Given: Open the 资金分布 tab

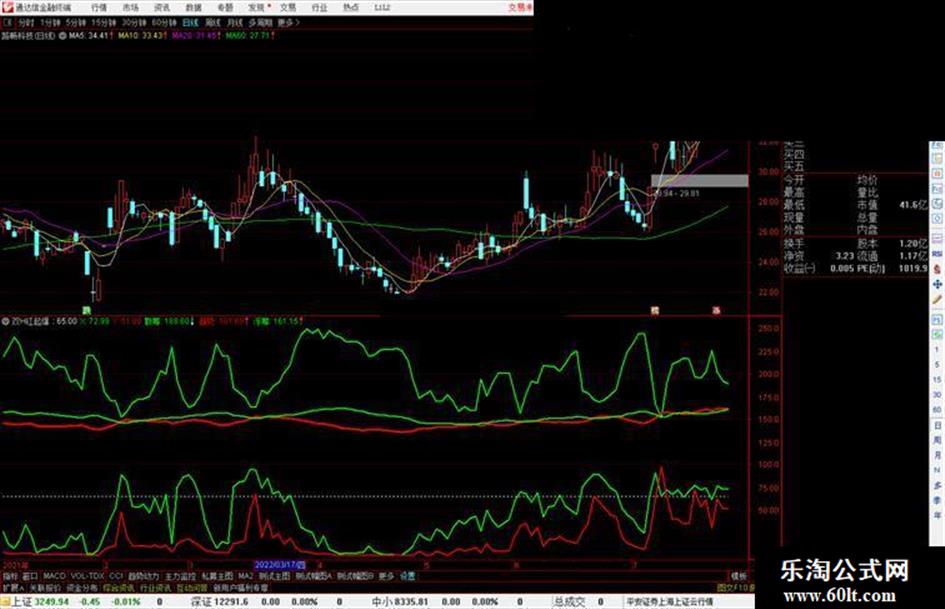Looking at the screenshot, I should 81,587.
